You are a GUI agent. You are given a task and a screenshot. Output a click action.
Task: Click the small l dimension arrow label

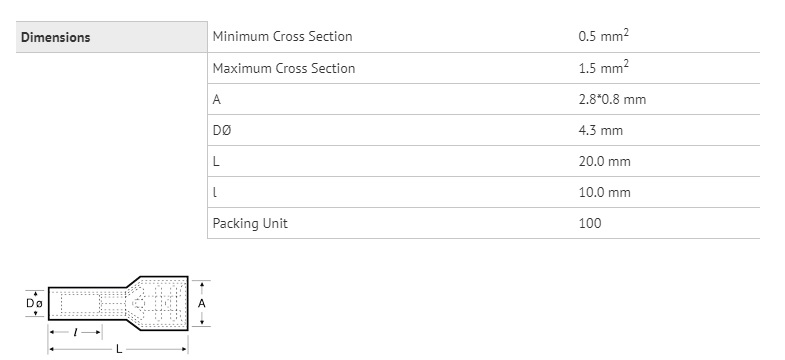[75, 332]
